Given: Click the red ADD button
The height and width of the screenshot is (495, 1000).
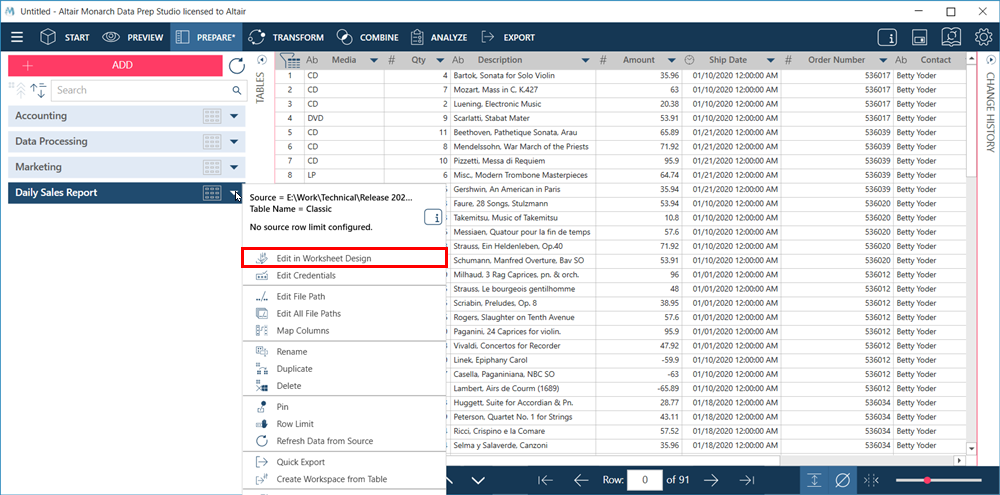Looking at the screenshot, I should (x=115, y=65).
